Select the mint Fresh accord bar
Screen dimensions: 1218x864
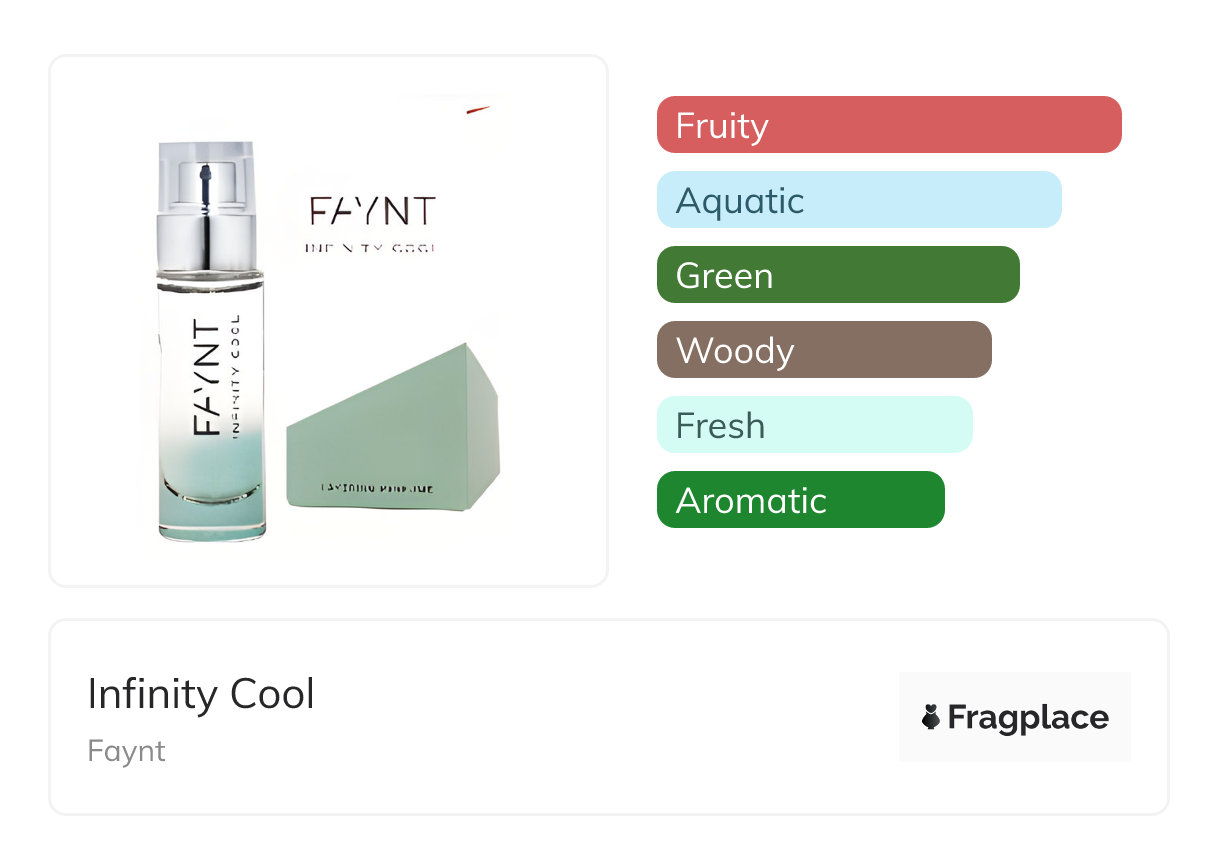coord(813,425)
